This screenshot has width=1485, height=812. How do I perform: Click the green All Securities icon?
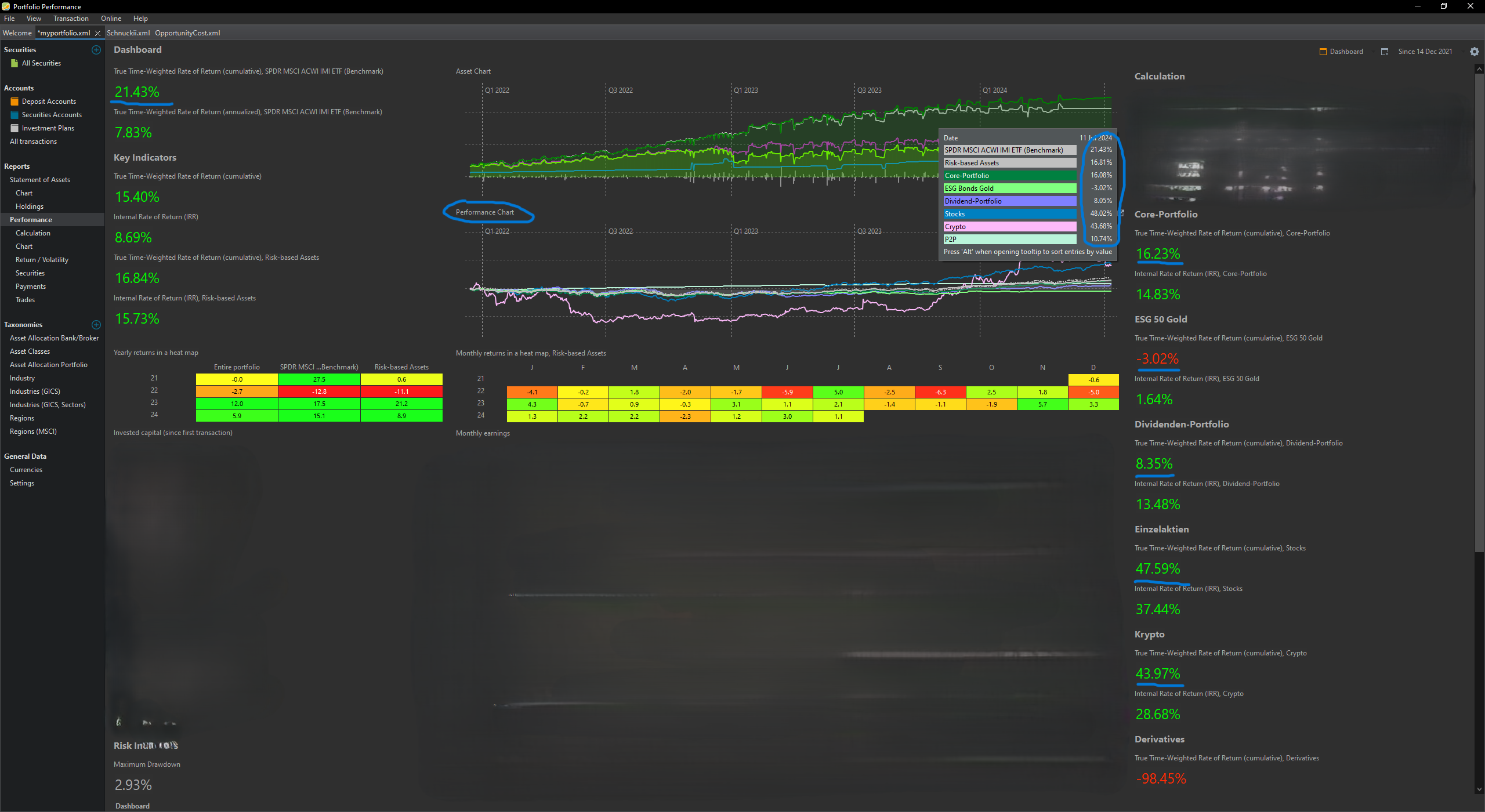click(x=15, y=63)
